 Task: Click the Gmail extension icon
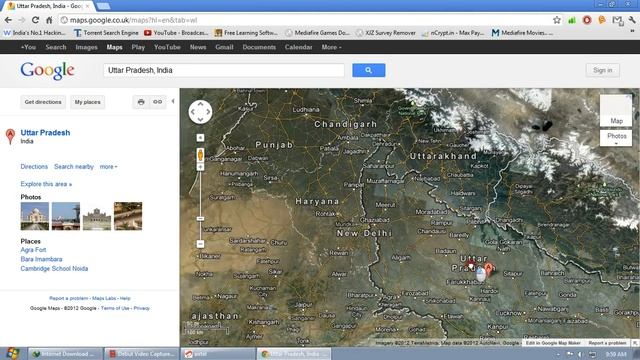618,20
